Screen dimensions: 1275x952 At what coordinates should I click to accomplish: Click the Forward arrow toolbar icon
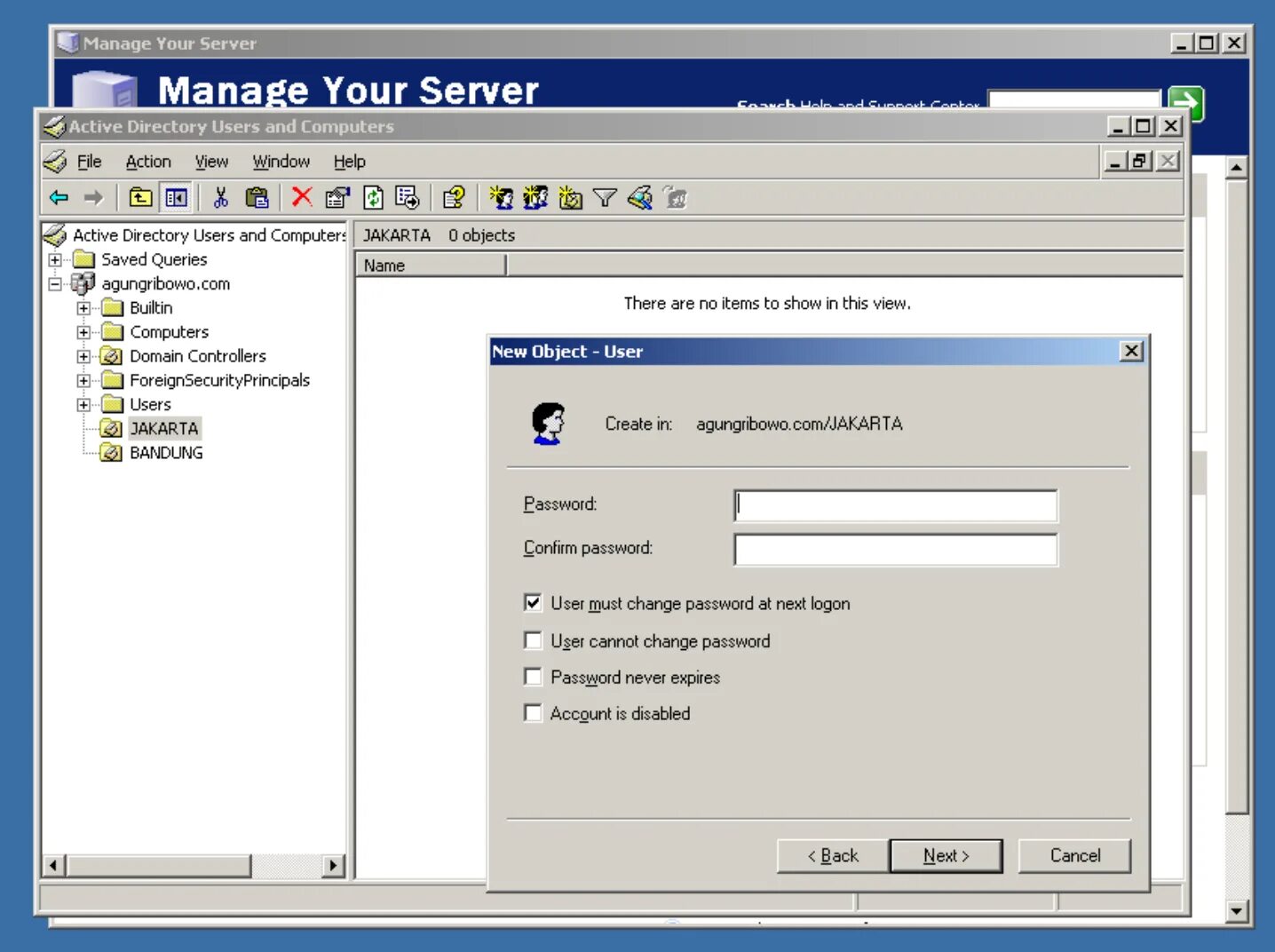click(93, 197)
